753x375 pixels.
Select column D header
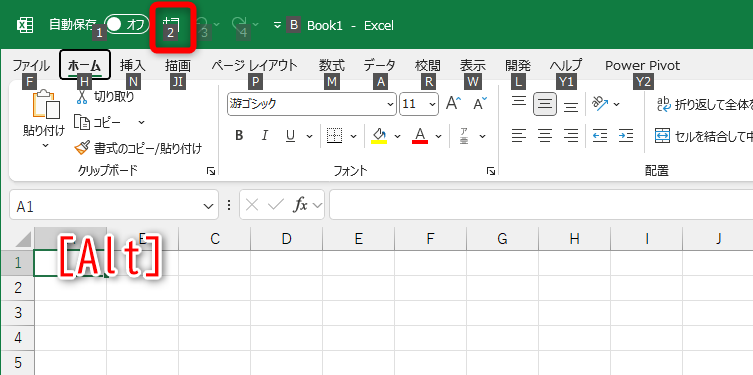(x=286, y=238)
